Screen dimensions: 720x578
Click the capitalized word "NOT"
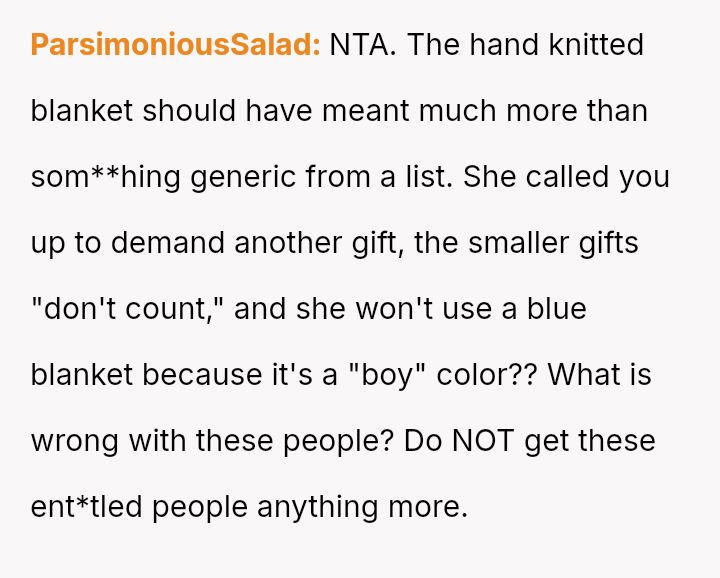click(483, 441)
